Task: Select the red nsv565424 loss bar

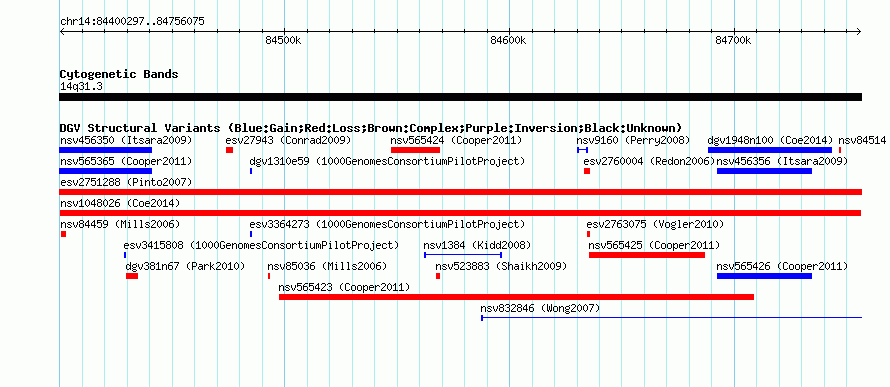Action: (415, 150)
